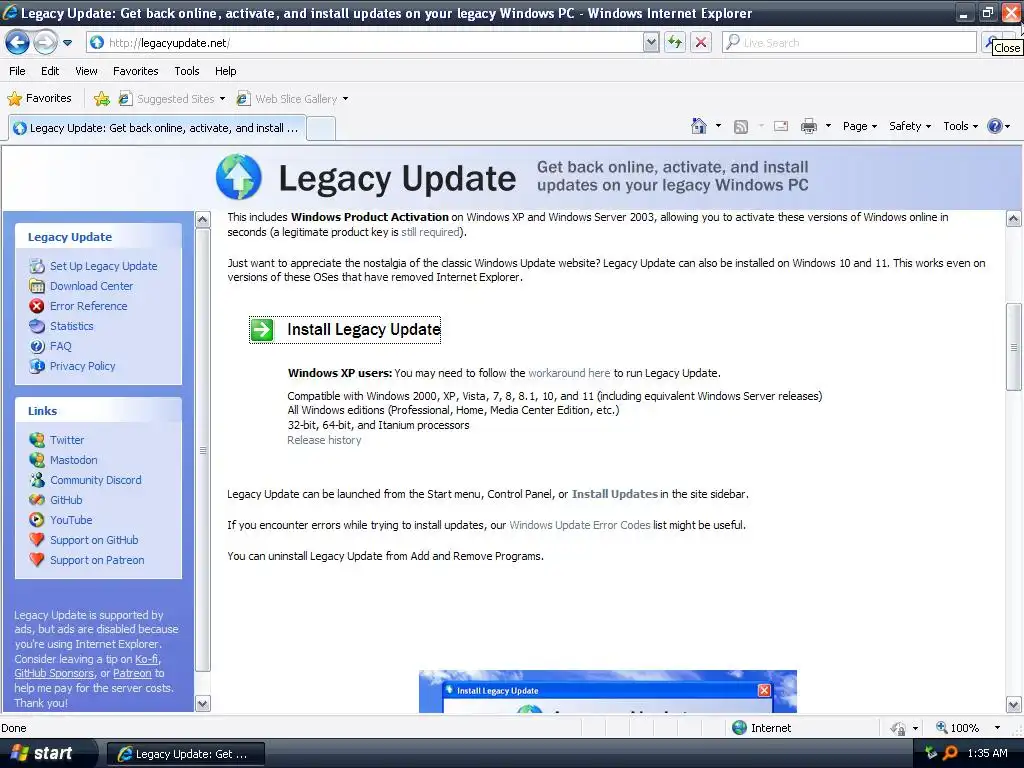This screenshot has height=768, width=1024.
Task: Click the Legacy Update globe logo
Action: coord(238,176)
